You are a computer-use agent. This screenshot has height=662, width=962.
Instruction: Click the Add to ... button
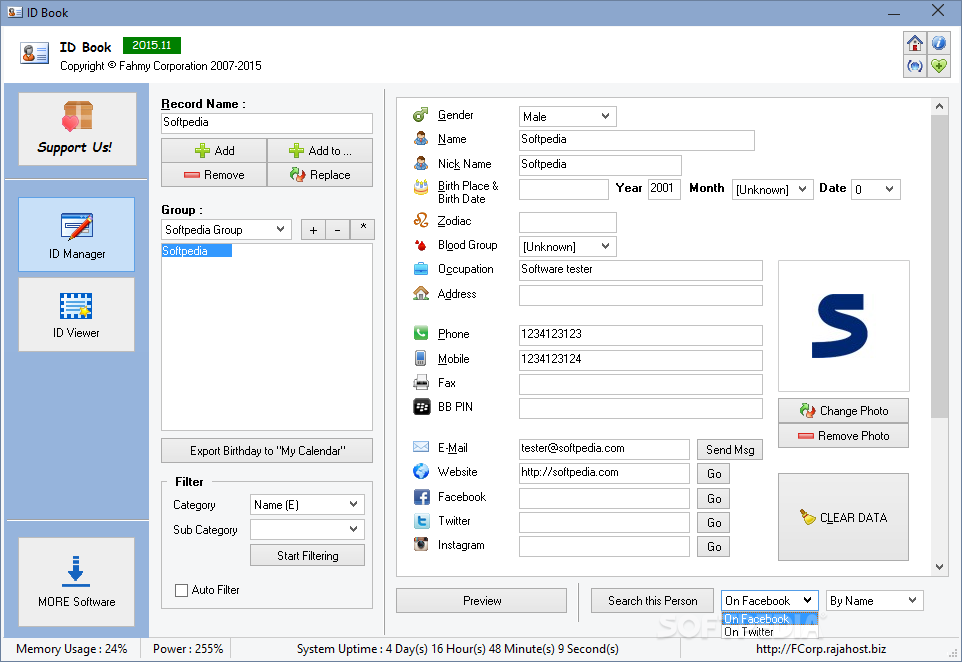320,150
